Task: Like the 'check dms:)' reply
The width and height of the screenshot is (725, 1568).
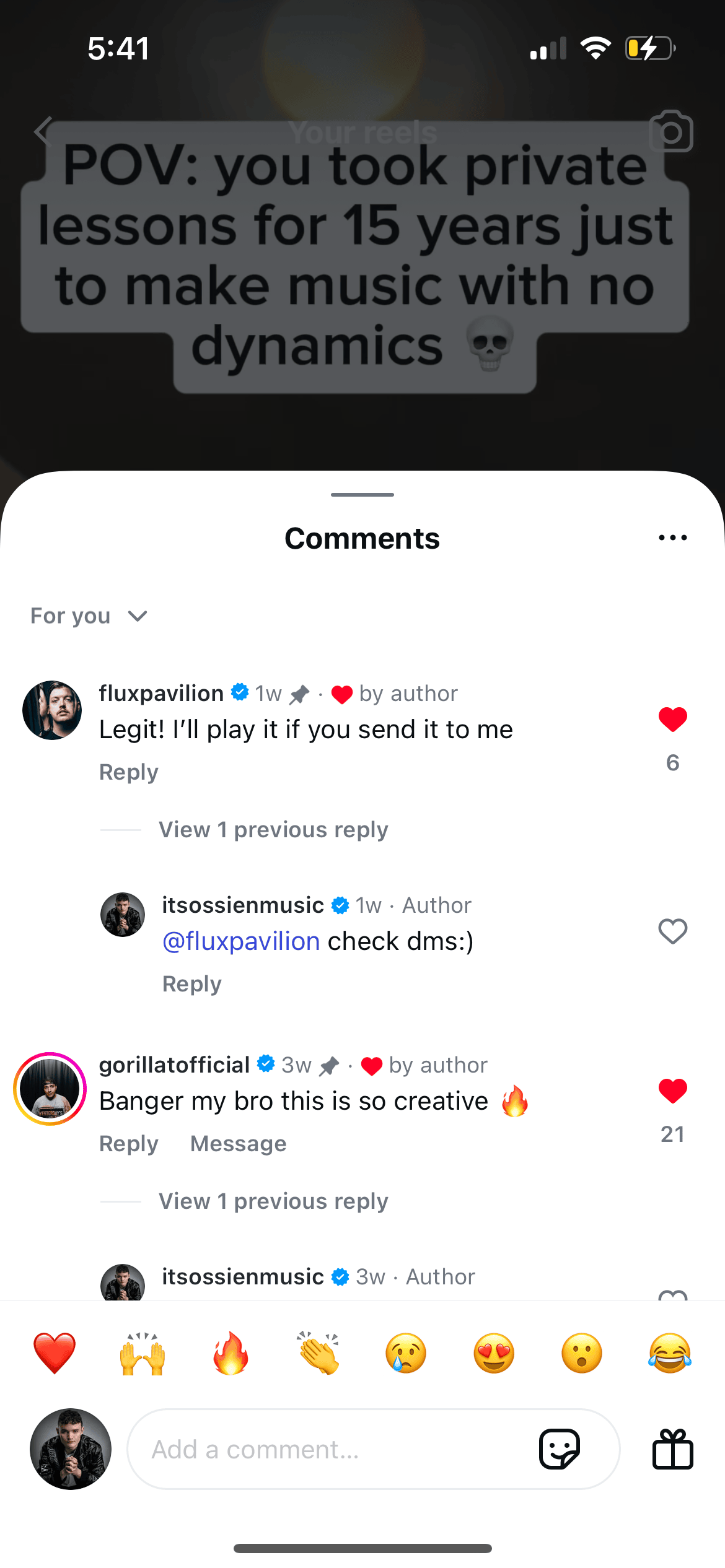Action: [672, 931]
